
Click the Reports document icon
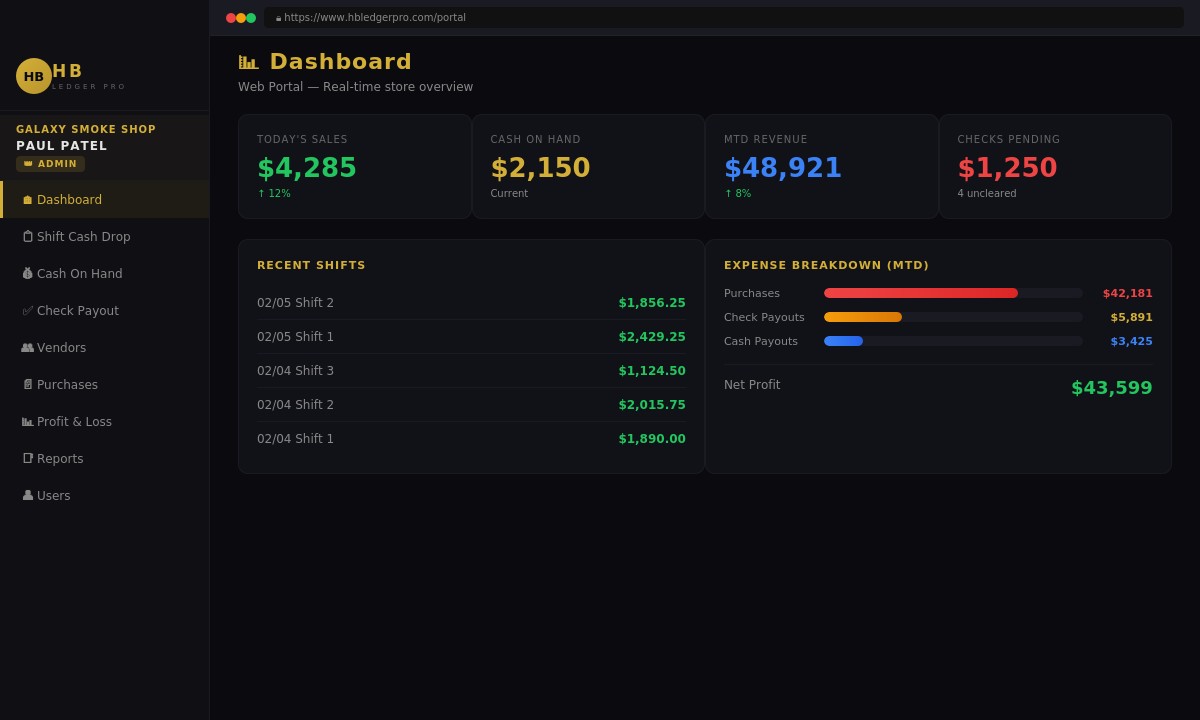[x=28, y=458]
